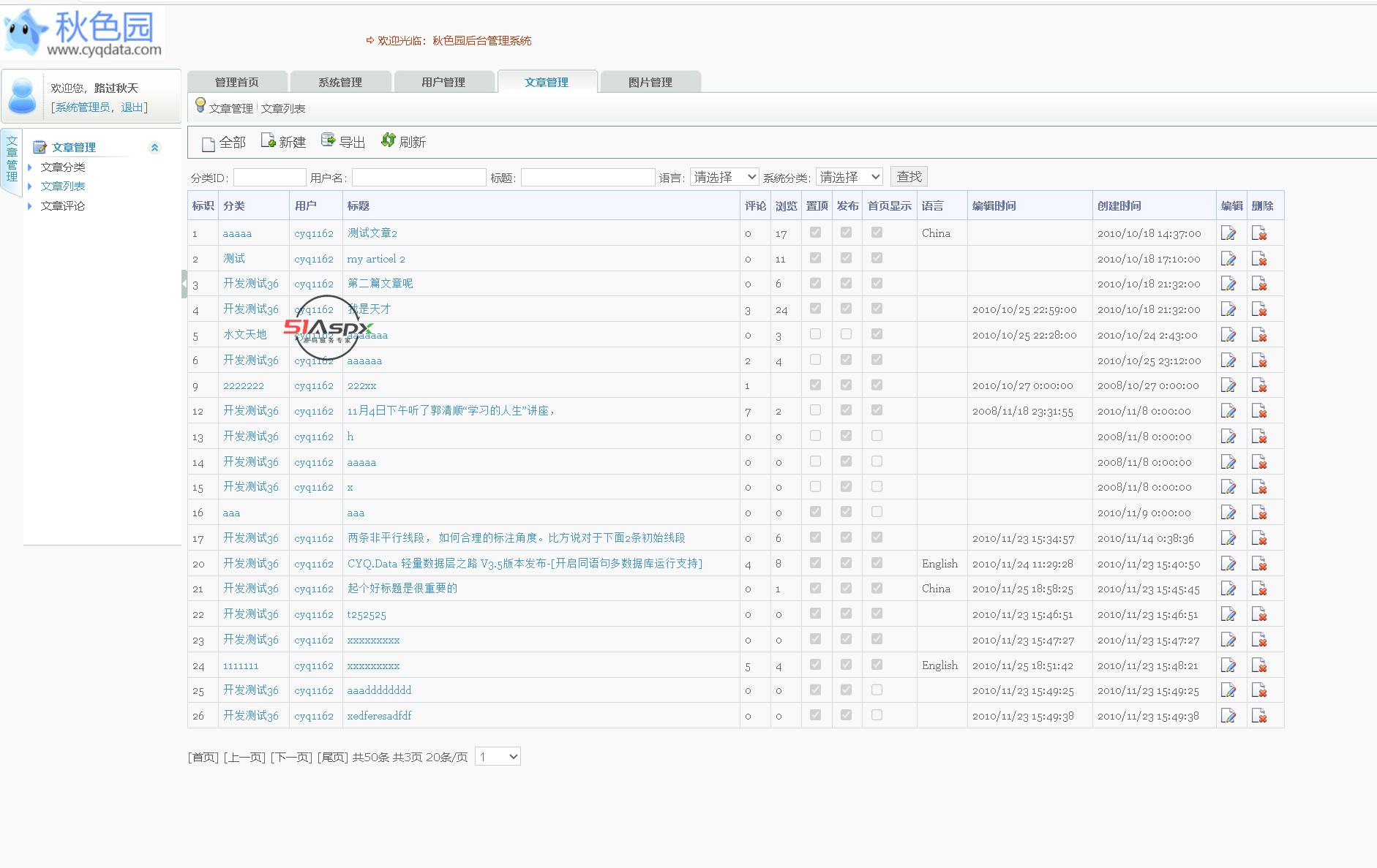This screenshot has height=868, width=1377.
Task: Collapse the sidebar with the splitter arrow
Action: (x=184, y=284)
